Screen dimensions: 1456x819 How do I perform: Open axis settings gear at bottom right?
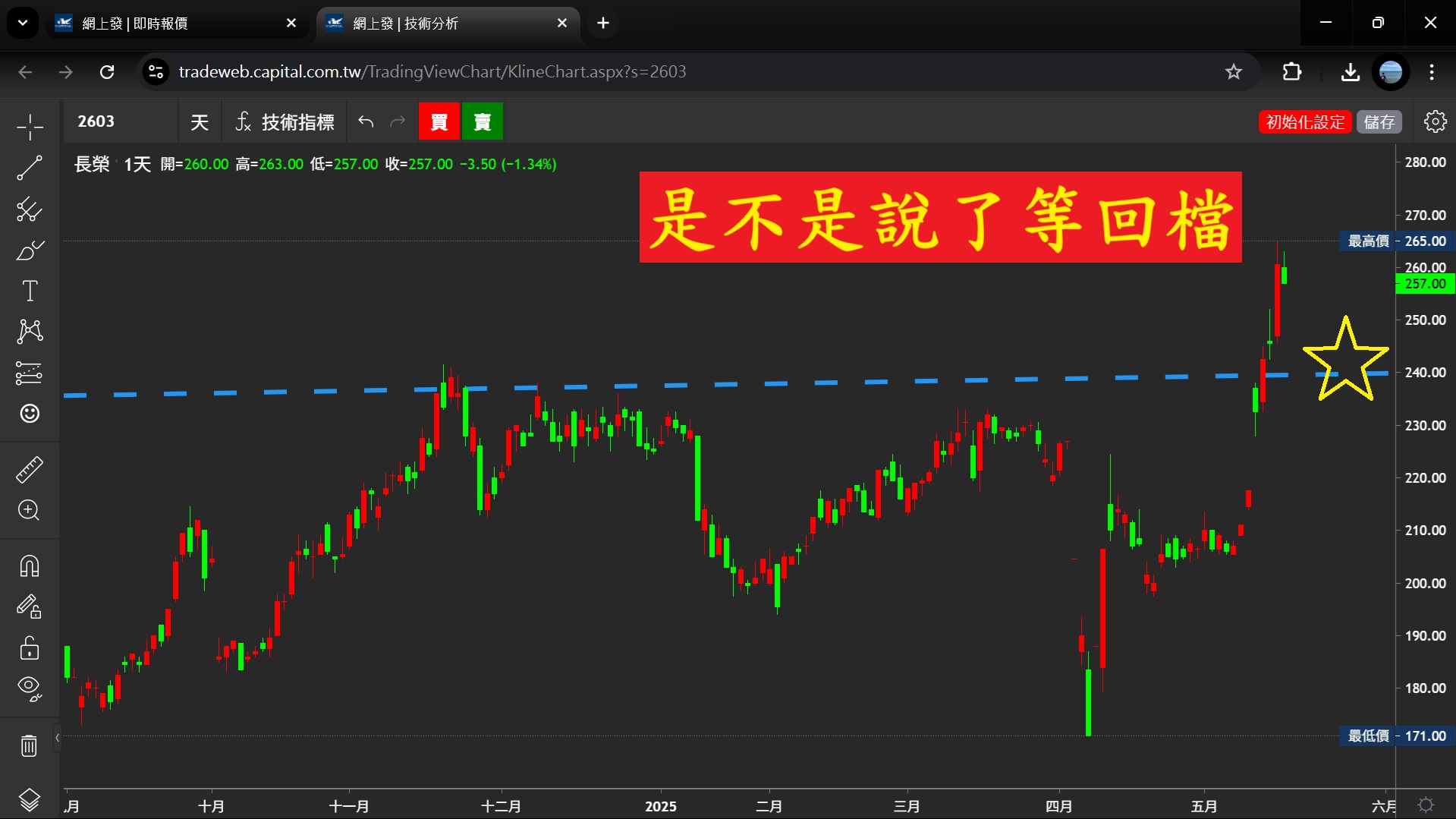tap(1426, 805)
